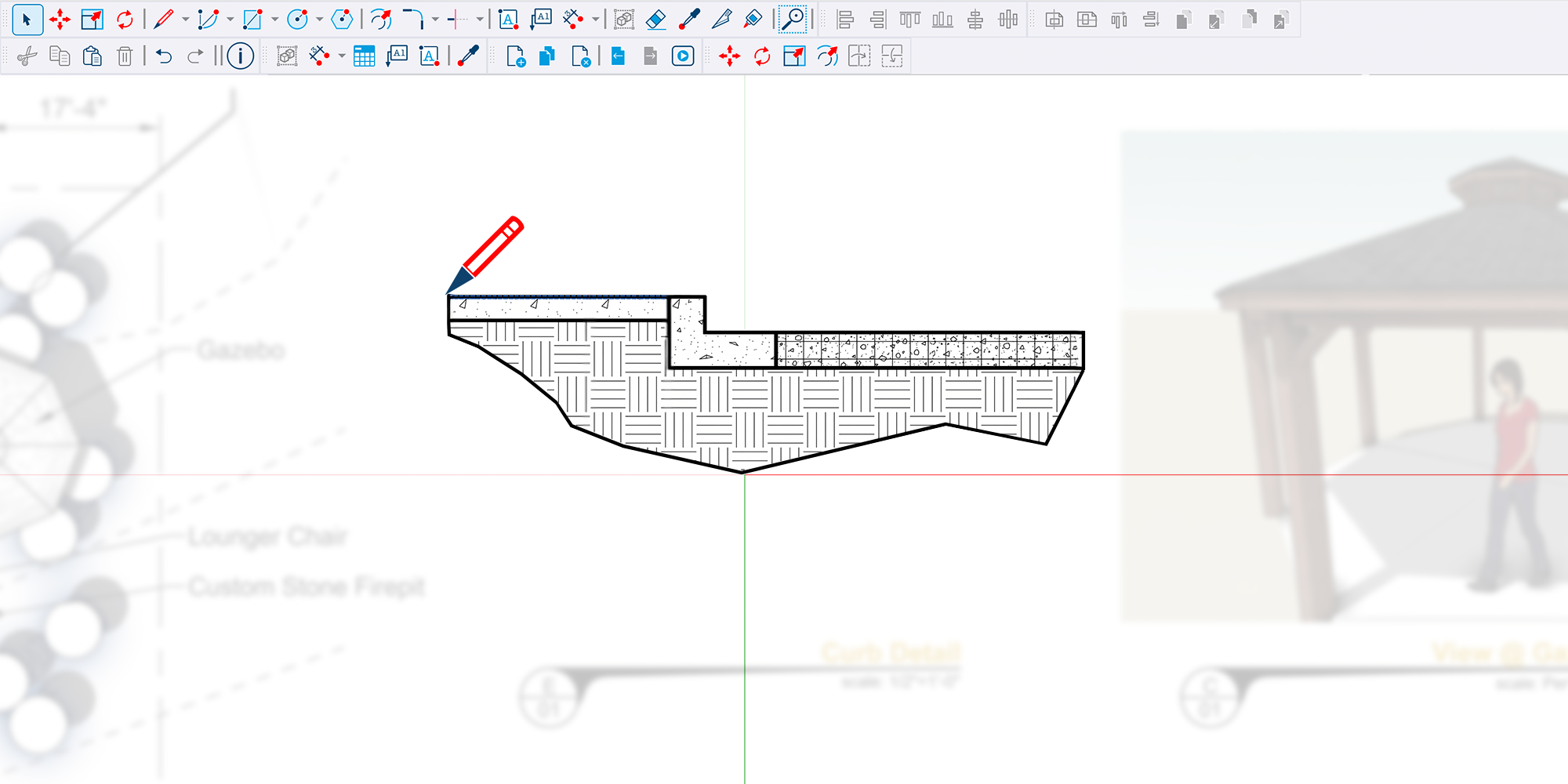Start presentation with play icon
The height and width of the screenshot is (784, 1568).
[683, 56]
